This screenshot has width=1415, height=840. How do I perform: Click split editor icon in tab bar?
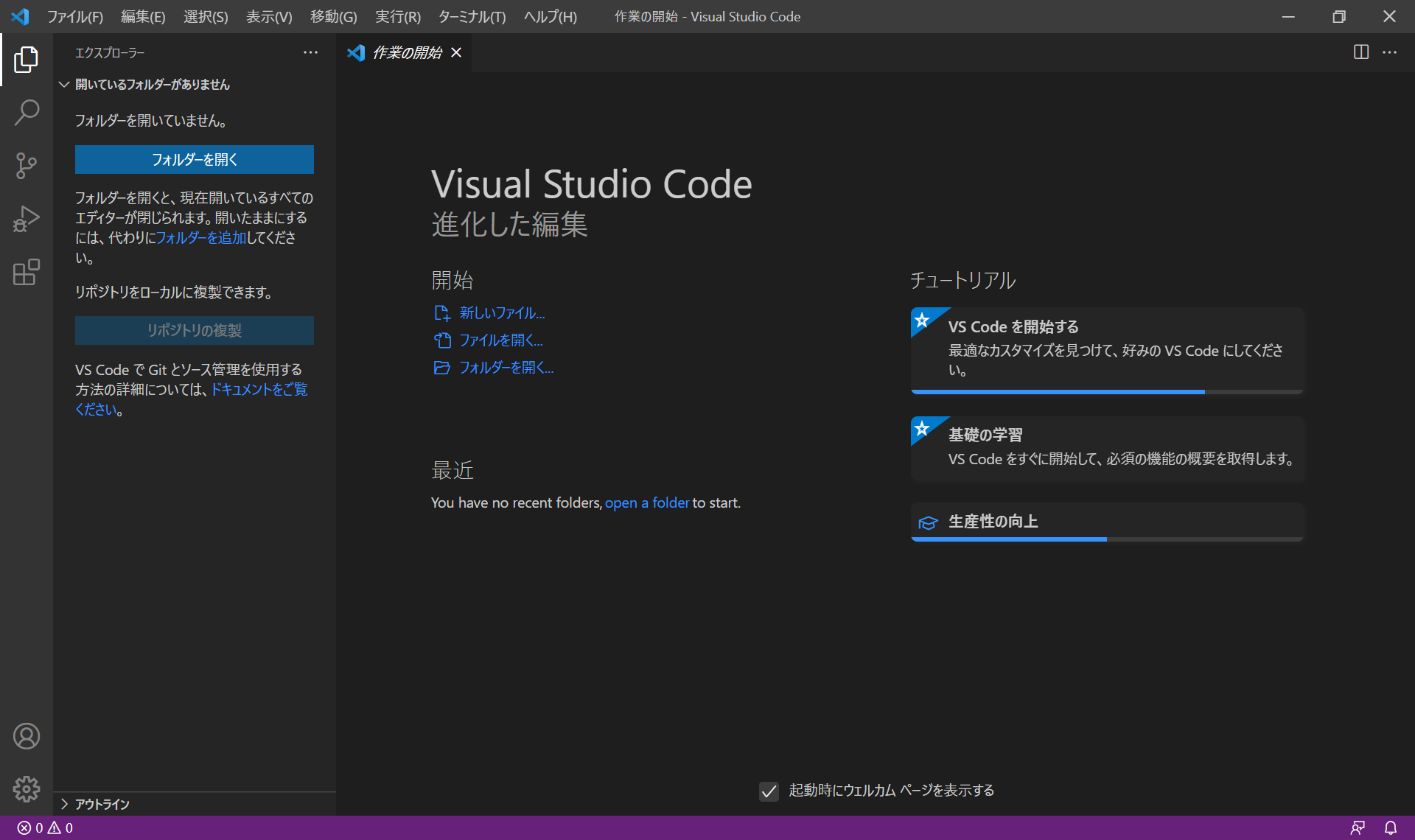click(1361, 52)
